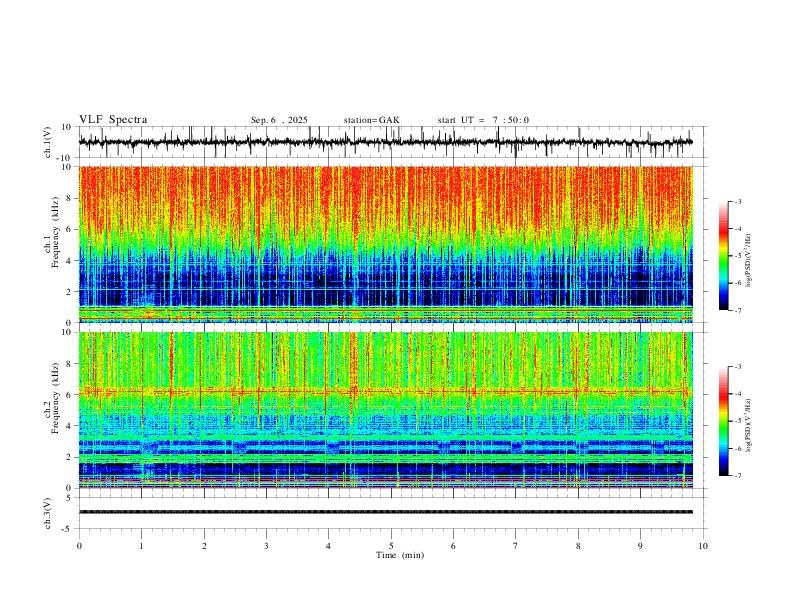Image resolution: width=792 pixels, height=612 pixels.
Task: Select the ch.2 color bar log(PSD) caption
Action: click(748, 425)
